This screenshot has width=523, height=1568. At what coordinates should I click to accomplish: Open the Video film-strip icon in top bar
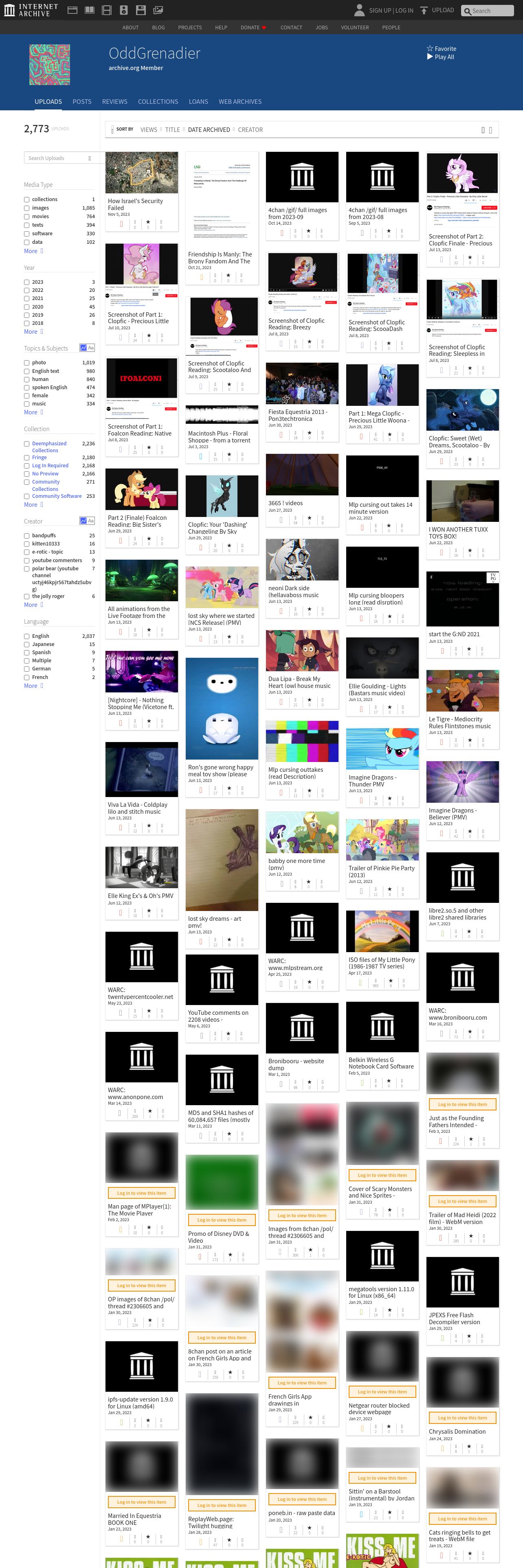(x=107, y=10)
